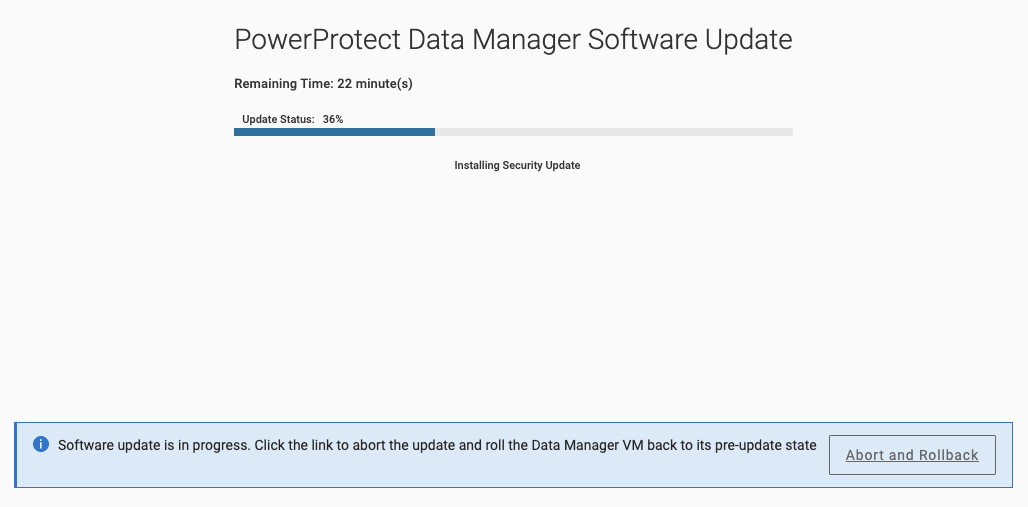The width and height of the screenshot is (1028, 507).
Task: Click the 'Data Manager VM' phrase in banner
Action: pyautogui.click(x=587, y=445)
